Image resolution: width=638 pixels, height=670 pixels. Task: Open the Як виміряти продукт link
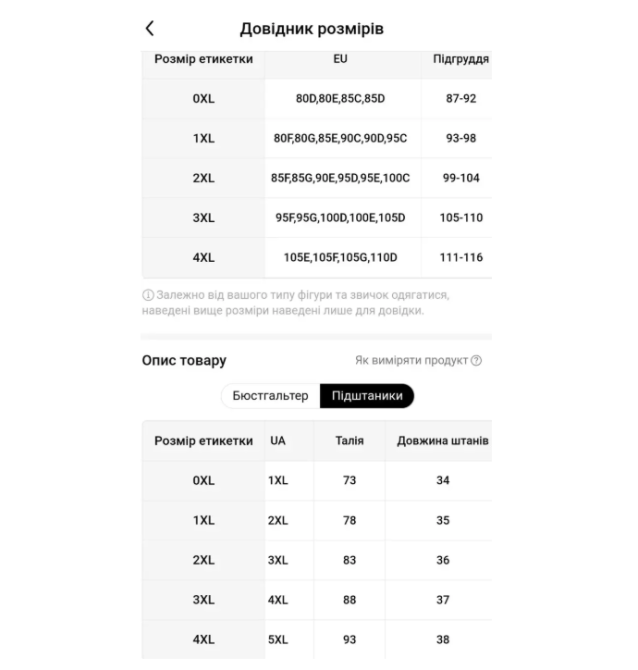click(412, 361)
